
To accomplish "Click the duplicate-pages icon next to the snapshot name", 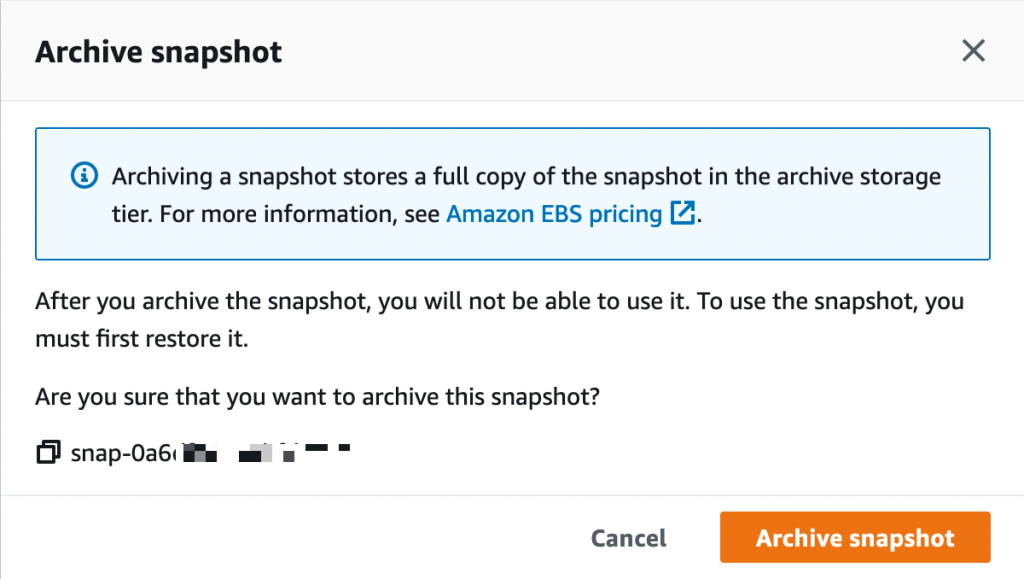I will [47, 451].
